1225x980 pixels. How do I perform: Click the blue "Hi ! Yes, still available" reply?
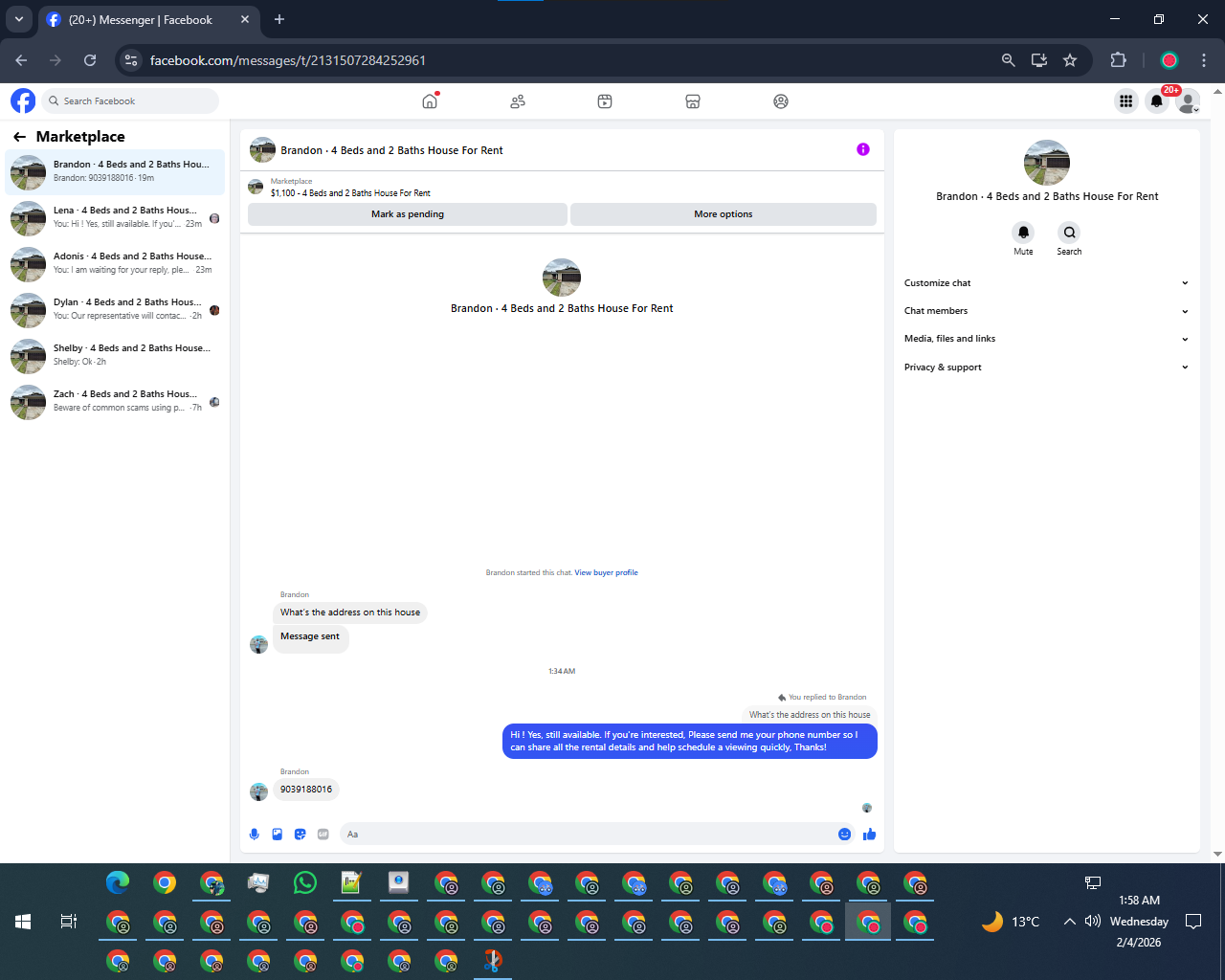coord(690,741)
